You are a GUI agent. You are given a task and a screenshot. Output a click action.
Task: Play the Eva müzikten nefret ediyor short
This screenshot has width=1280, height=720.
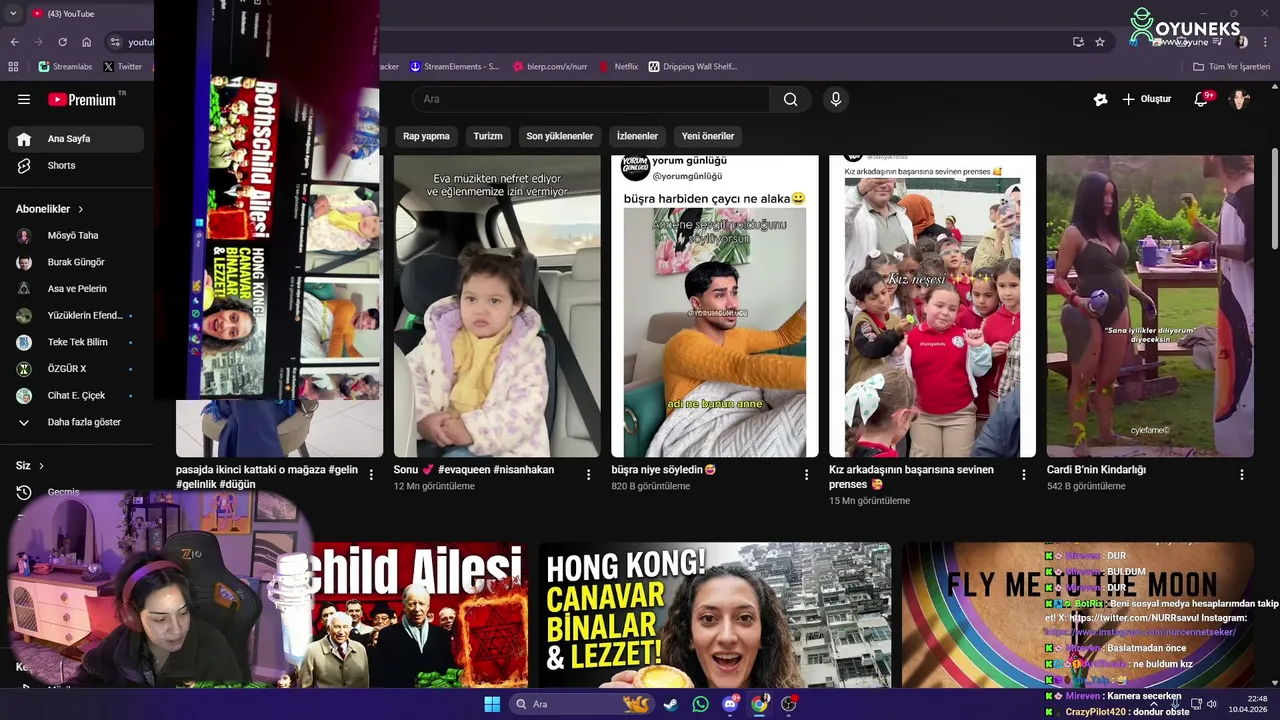coord(497,306)
